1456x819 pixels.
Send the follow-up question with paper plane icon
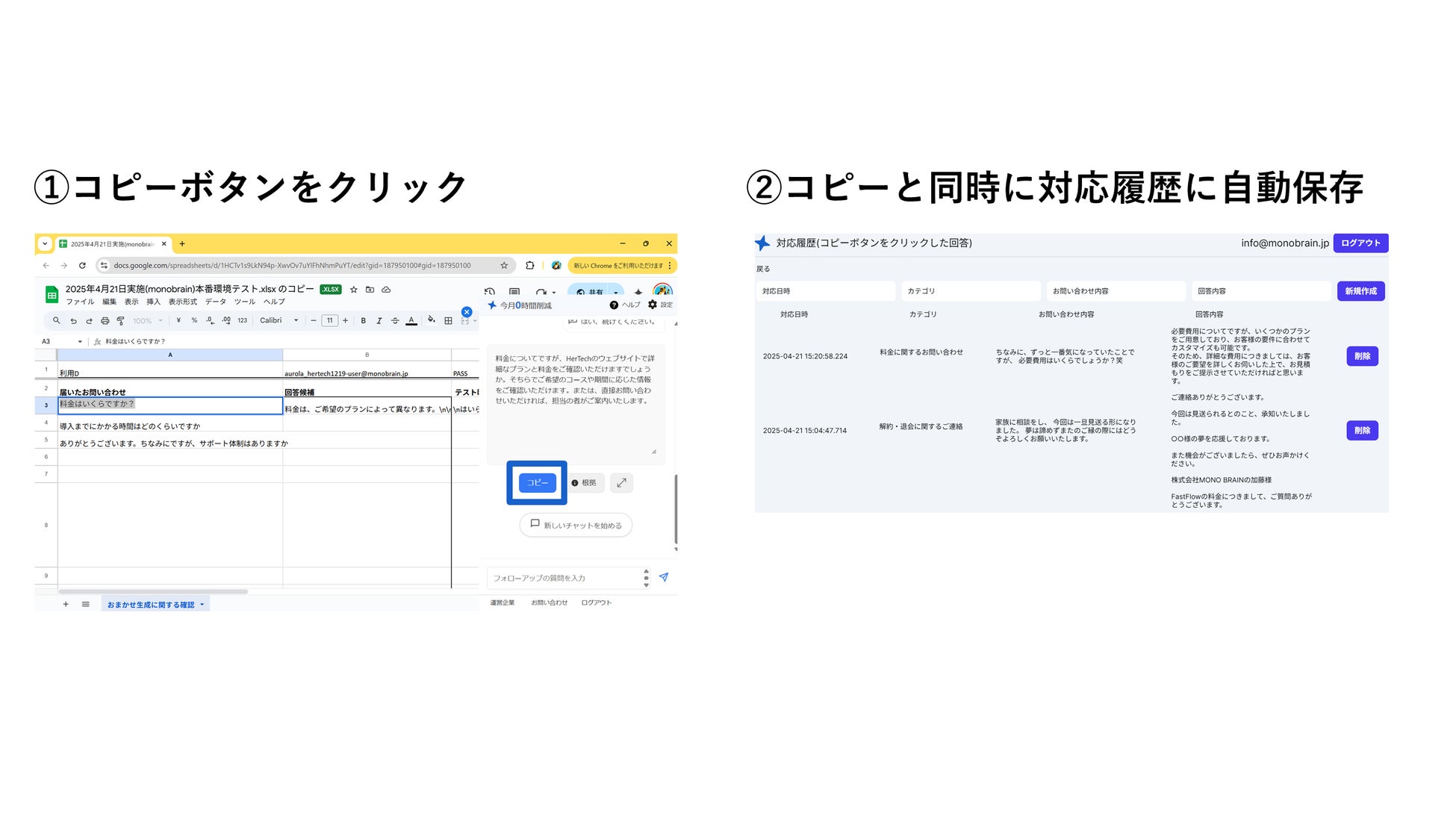point(664,577)
